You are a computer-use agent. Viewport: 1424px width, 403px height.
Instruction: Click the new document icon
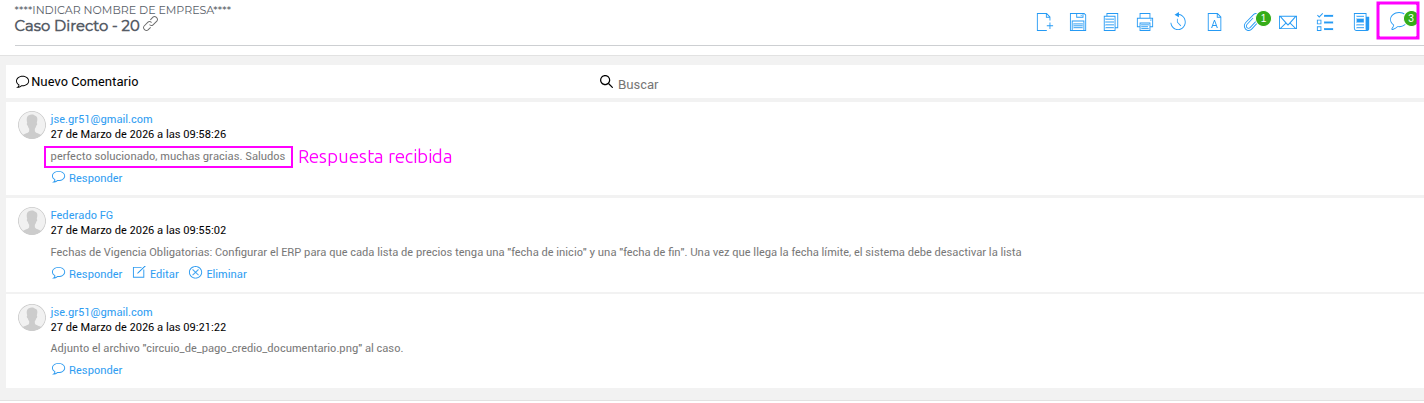tap(1045, 23)
